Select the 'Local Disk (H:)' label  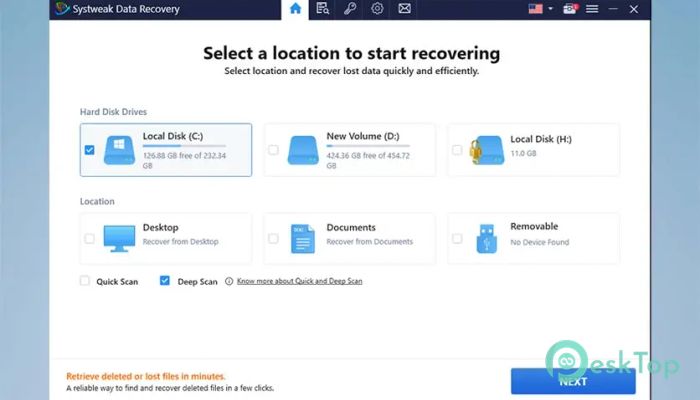click(541, 139)
